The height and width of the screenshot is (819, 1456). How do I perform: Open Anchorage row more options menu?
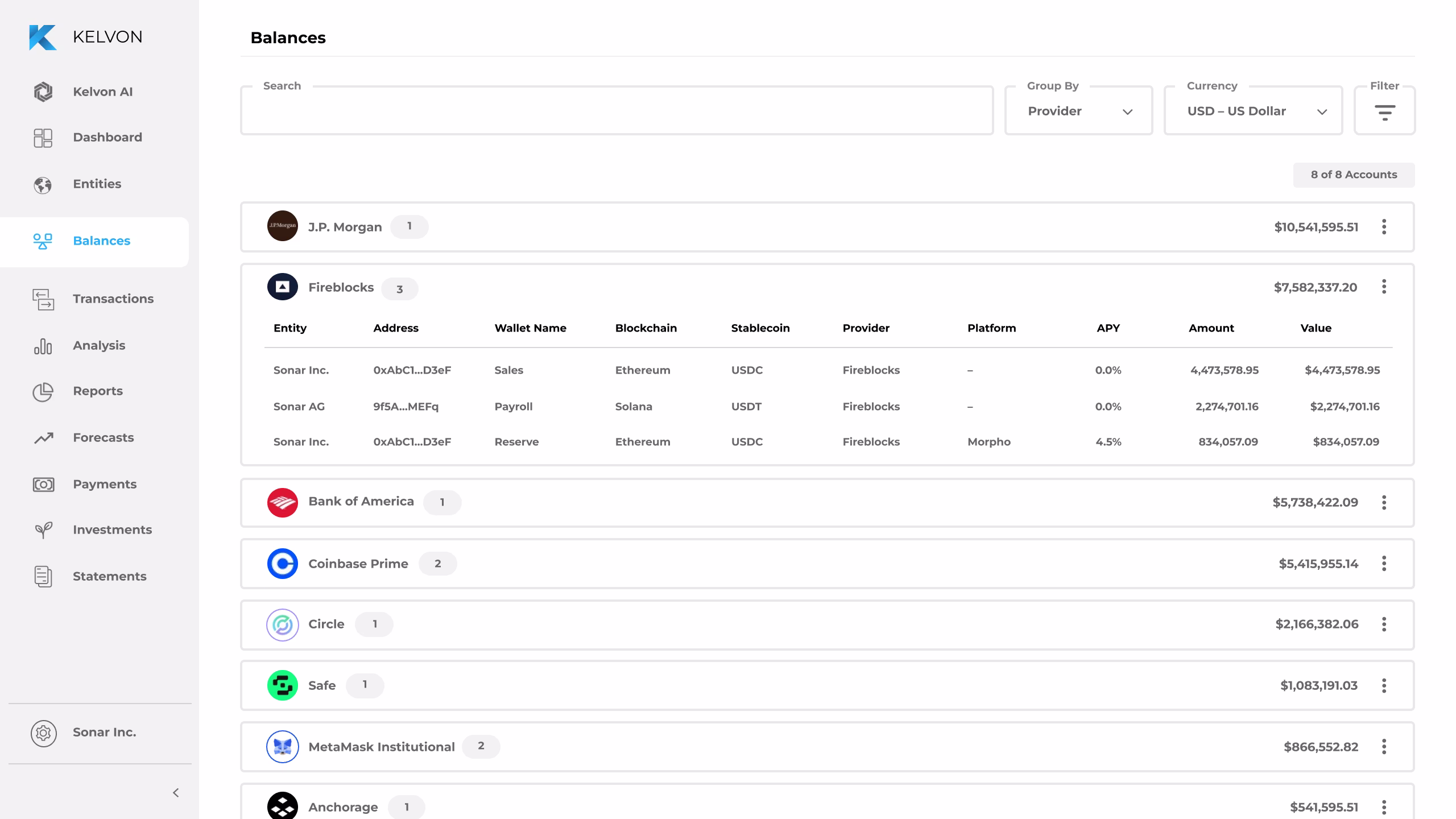1384,807
